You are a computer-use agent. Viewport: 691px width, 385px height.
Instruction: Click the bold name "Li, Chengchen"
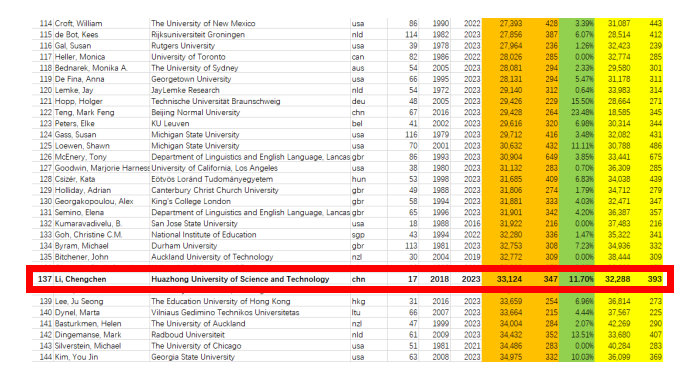click(x=81, y=279)
